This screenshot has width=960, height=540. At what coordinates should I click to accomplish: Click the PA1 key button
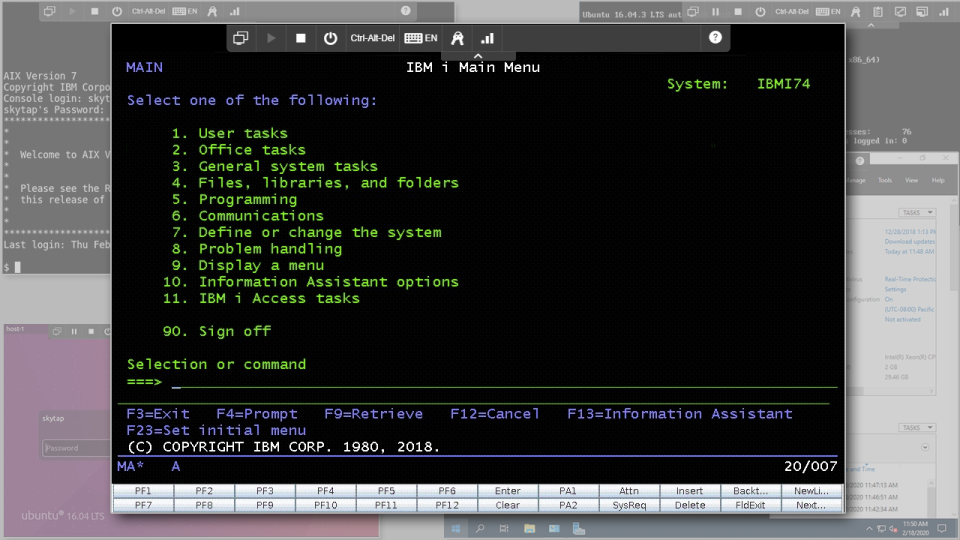point(568,490)
